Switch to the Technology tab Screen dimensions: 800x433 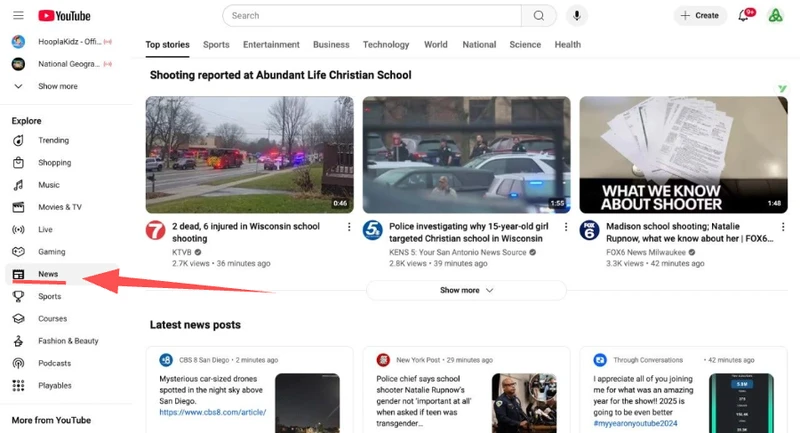(386, 45)
